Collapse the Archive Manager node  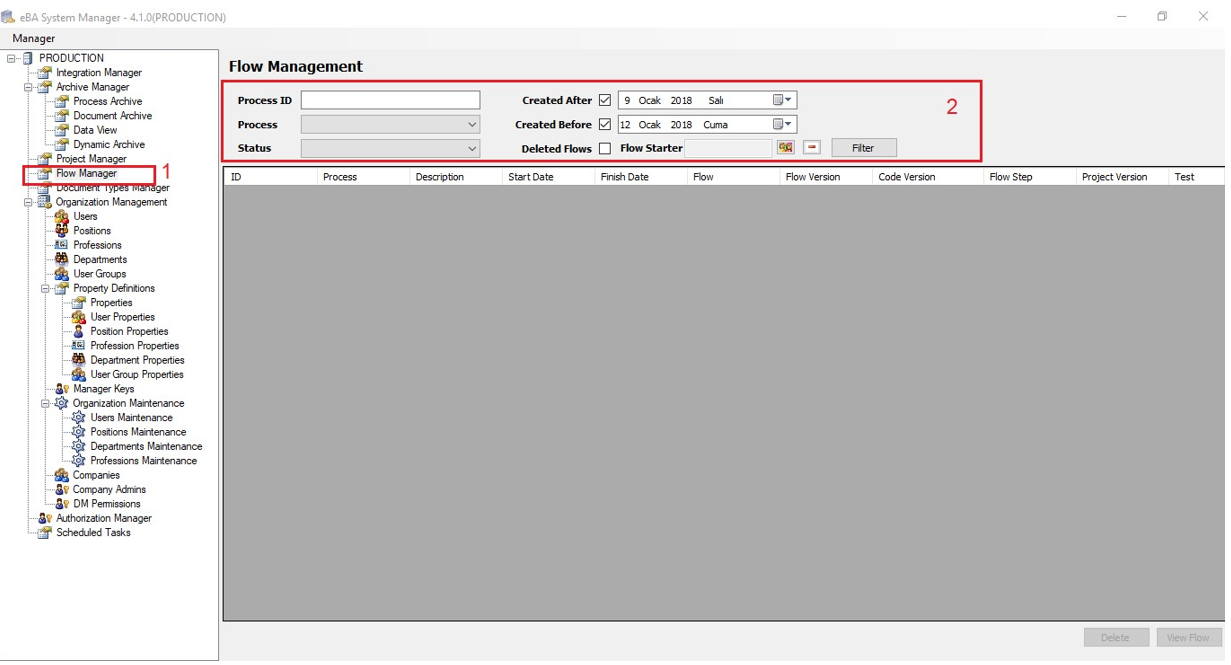tap(29, 87)
